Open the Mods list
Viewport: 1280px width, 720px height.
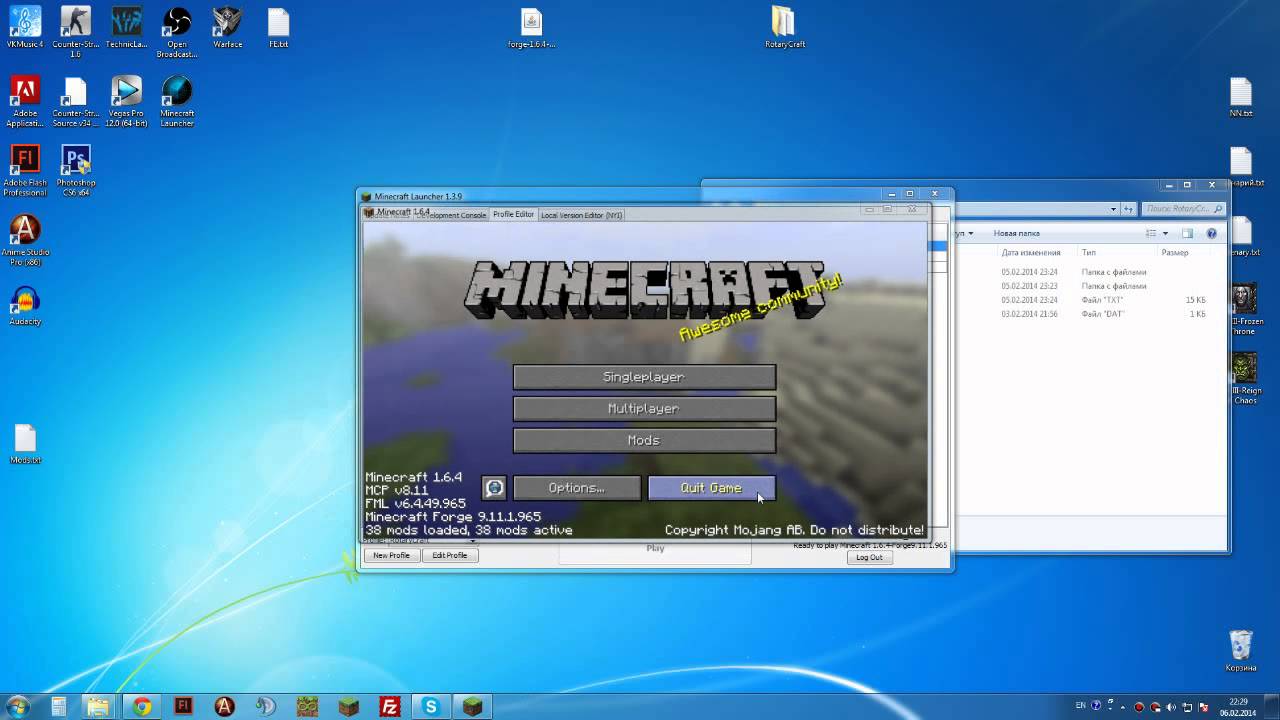(x=644, y=440)
